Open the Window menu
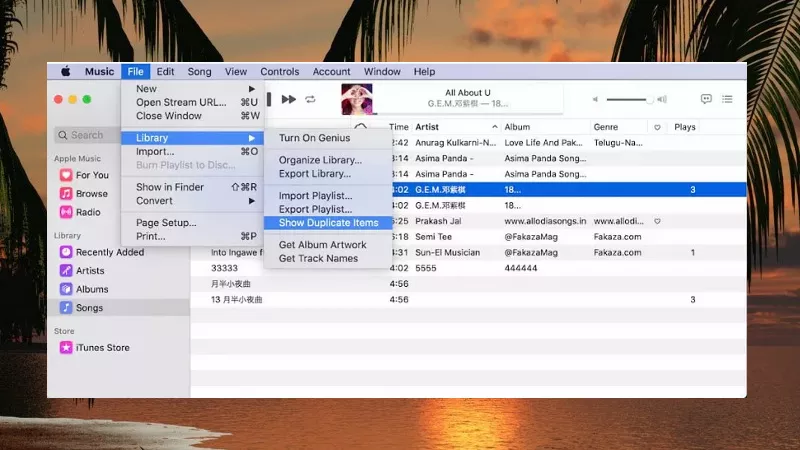 coord(382,71)
